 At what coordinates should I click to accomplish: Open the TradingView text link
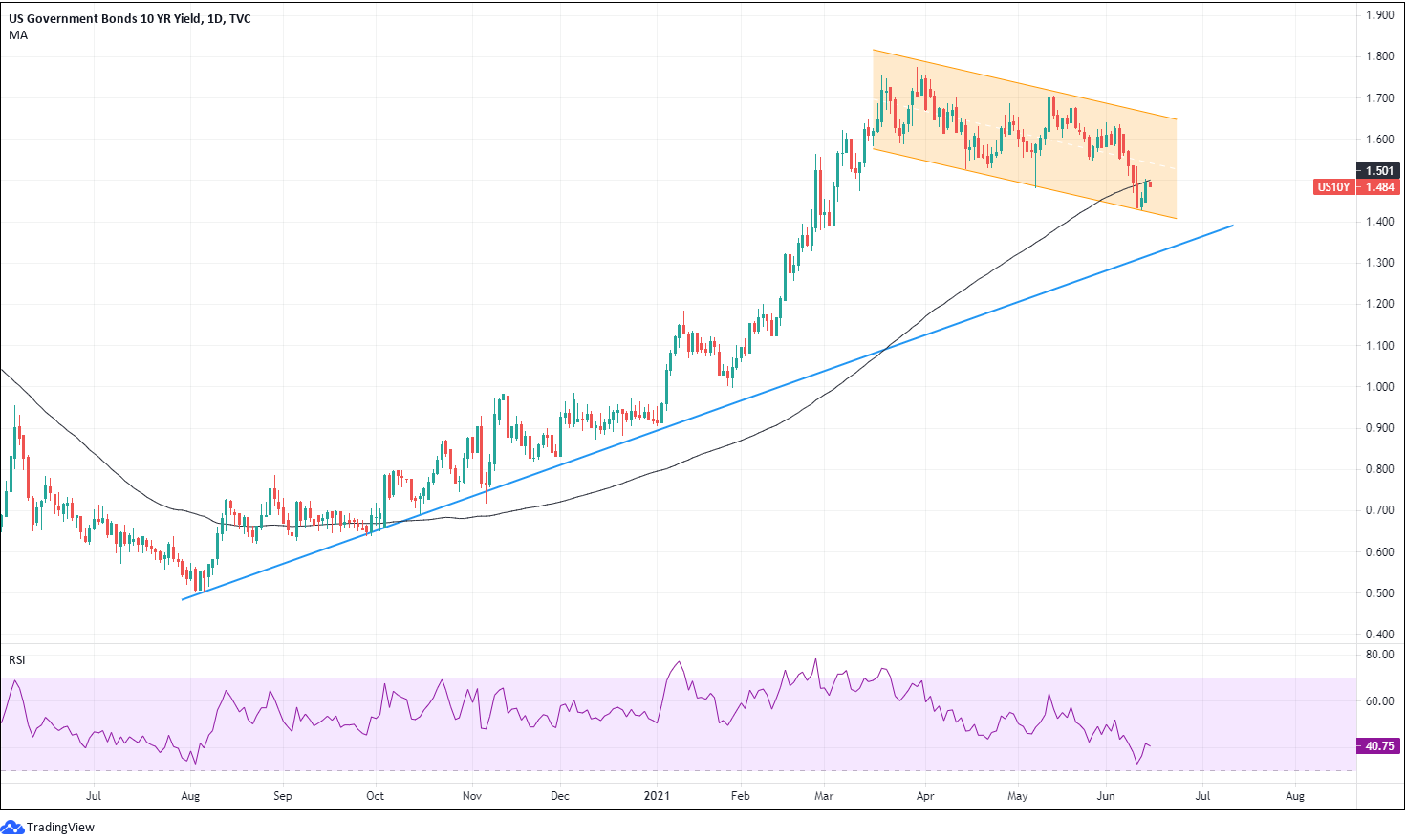pyautogui.click(x=60, y=828)
